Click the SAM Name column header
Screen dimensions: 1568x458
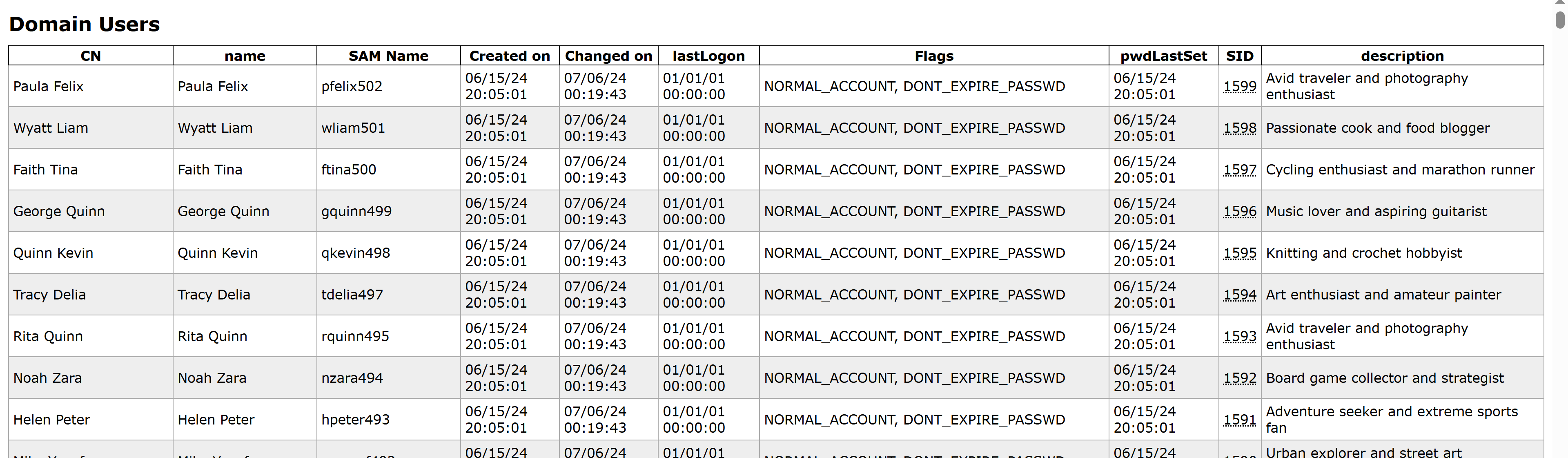[388, 56]
